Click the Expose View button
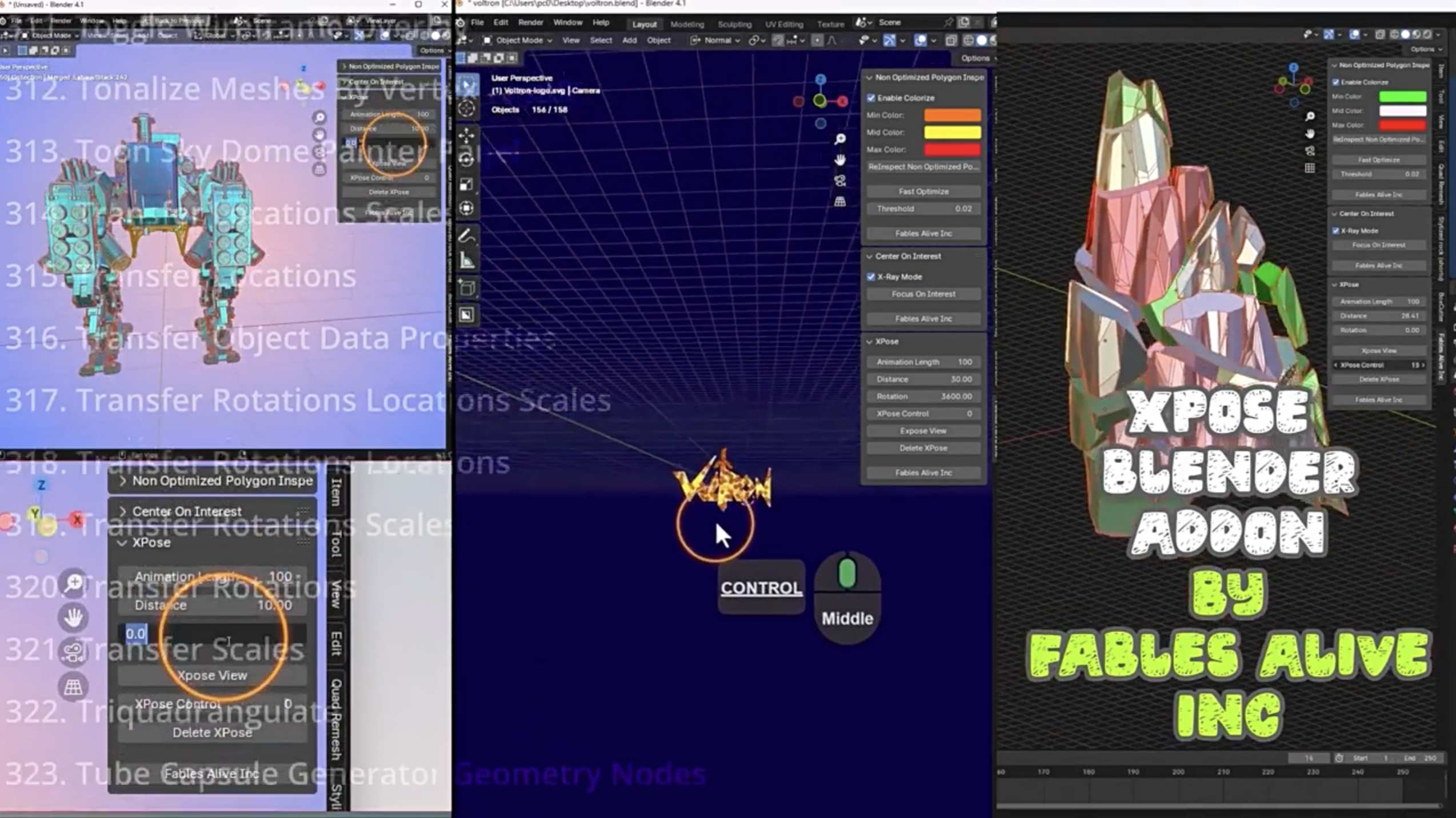The height and width of the screenshot is (818, 1456). pos(923,431)
